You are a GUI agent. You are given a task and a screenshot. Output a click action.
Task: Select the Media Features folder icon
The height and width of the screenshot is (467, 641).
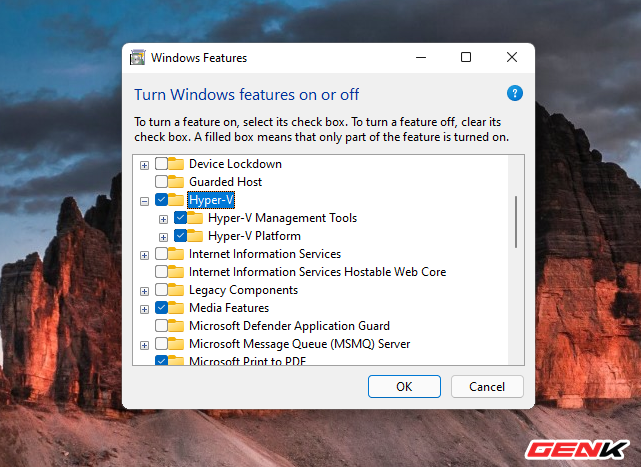(x=176, y=308)
